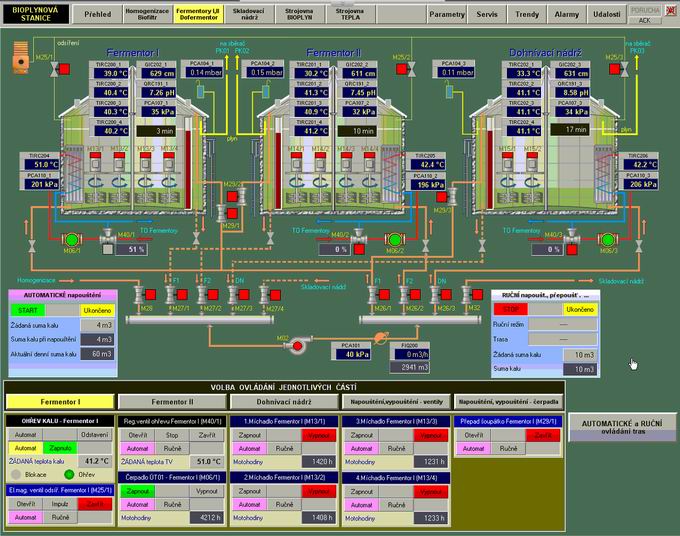The width and height of the screenshot is (680, 536).
Task: Click the M06/3 green pump icon
Action: pyautogui.click(x=608, y=240)
